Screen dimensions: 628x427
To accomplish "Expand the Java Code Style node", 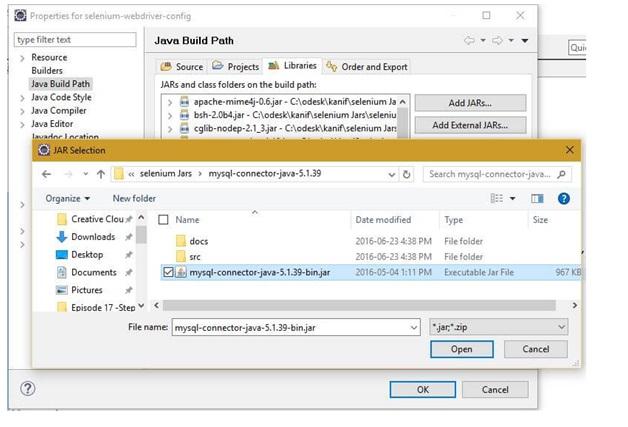I will point(22,98).
